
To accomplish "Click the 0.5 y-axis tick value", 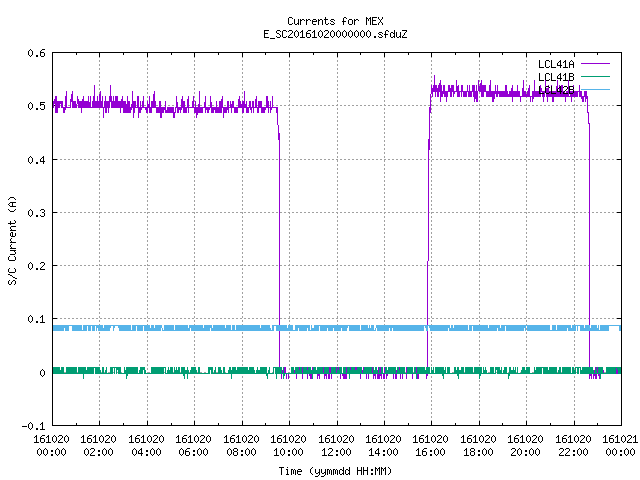I will (x=36, y=106).
